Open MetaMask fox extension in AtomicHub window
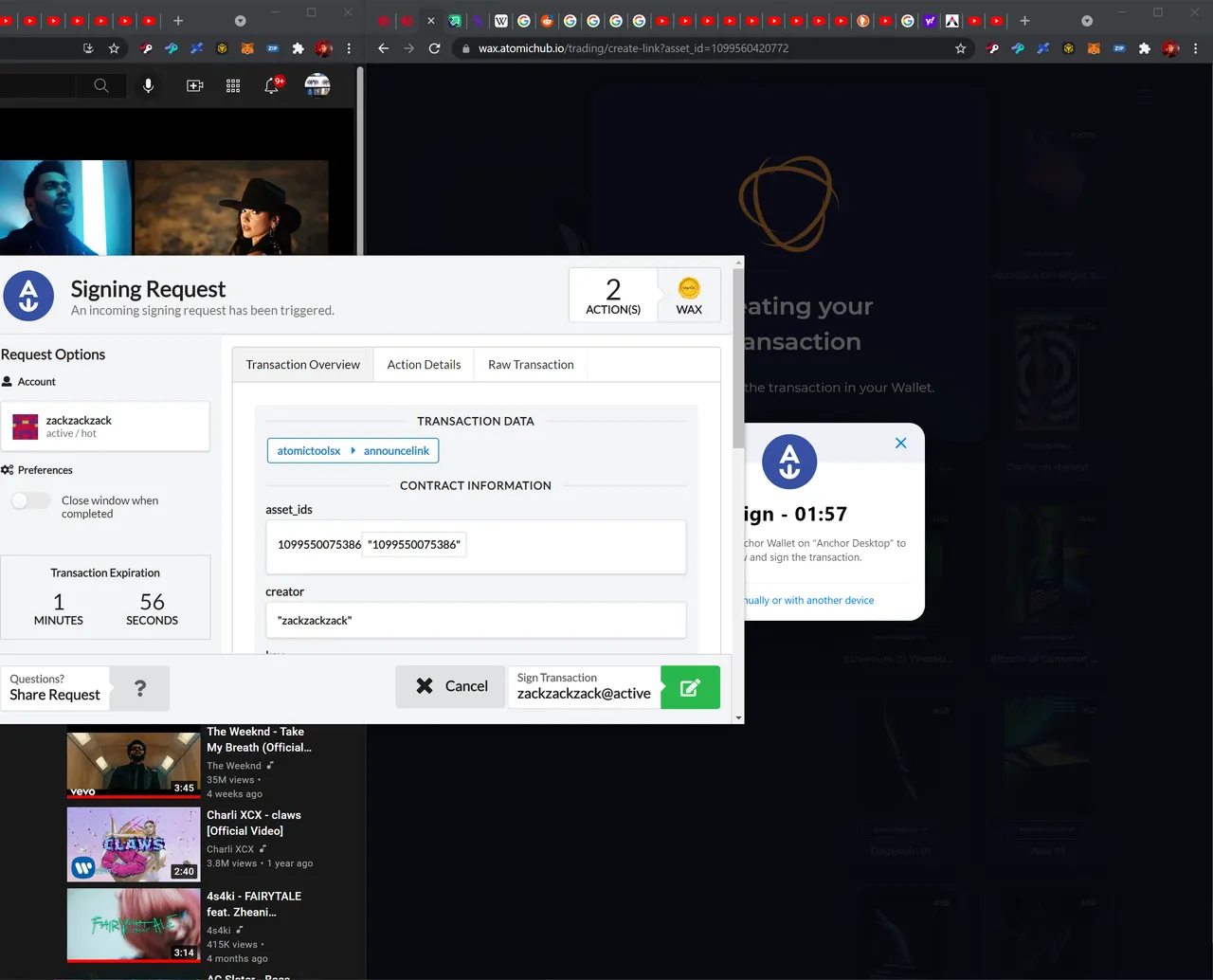Screen dimensions: 1213x980 pos(1094,48)
